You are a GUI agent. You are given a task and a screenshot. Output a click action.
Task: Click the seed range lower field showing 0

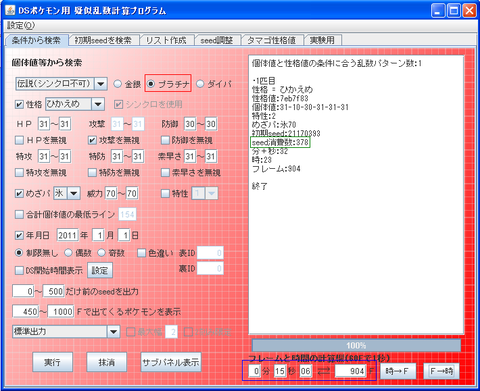23,291
